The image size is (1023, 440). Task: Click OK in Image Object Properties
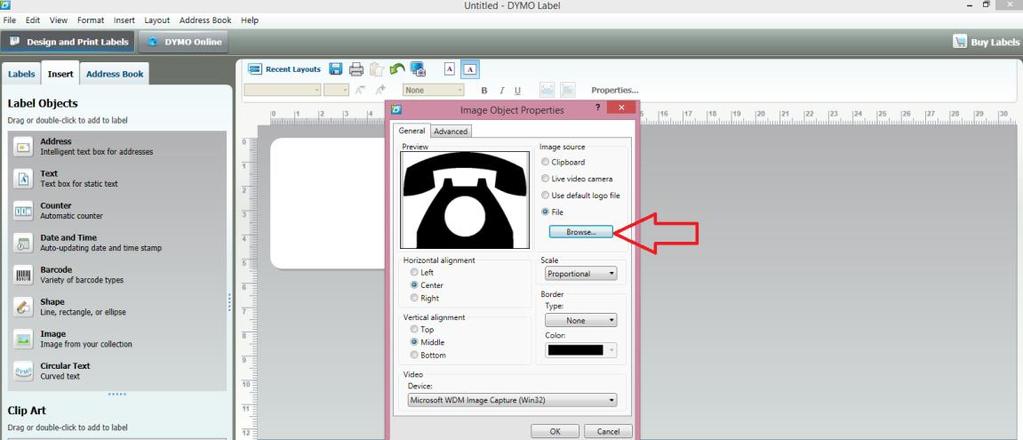pos(555,432)
